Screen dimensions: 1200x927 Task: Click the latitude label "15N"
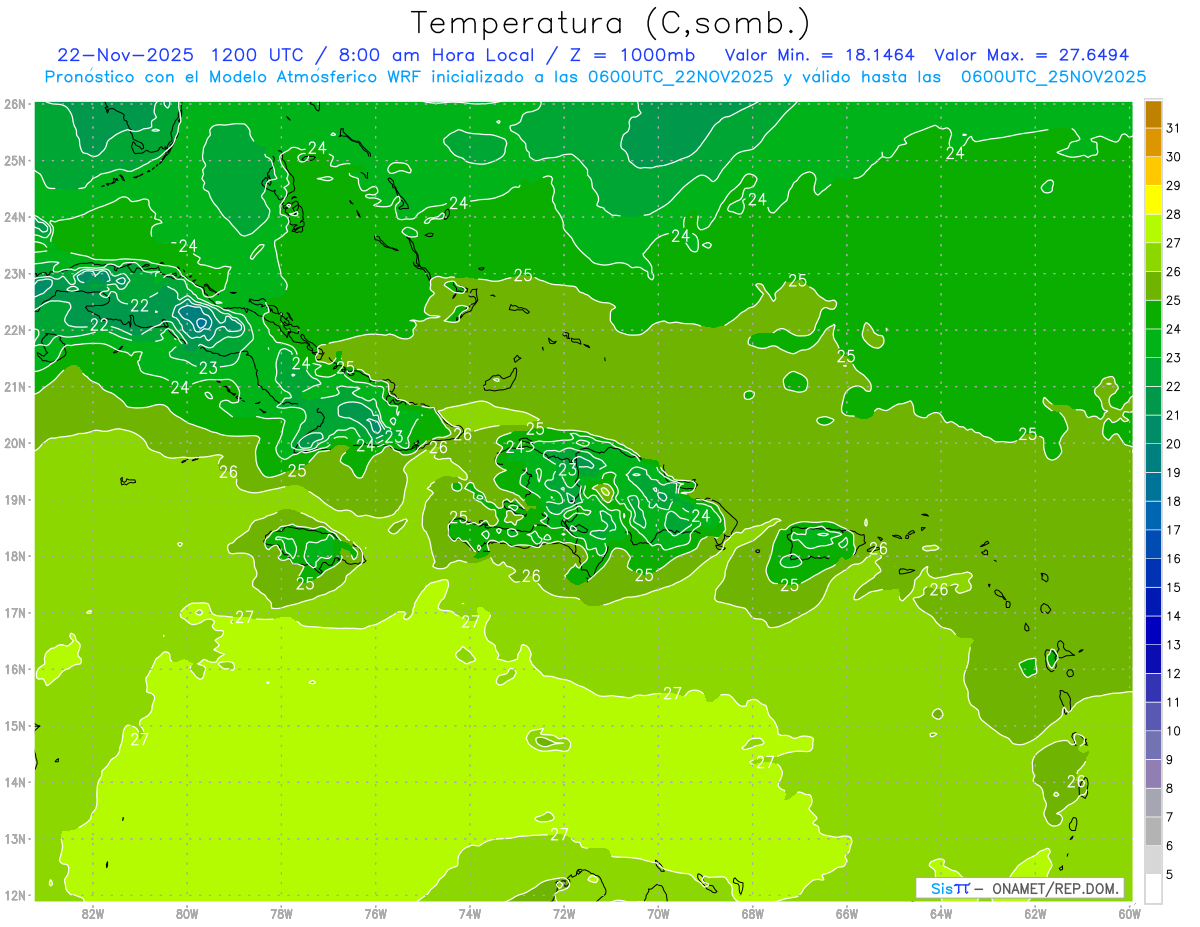15,725
